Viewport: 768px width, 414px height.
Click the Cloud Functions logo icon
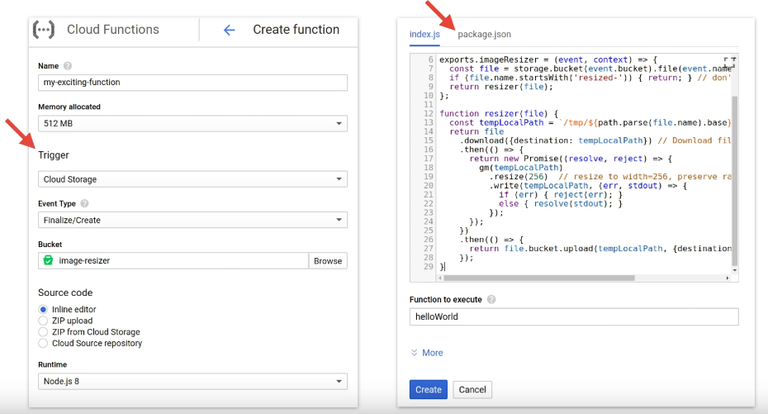pos(44,29)
